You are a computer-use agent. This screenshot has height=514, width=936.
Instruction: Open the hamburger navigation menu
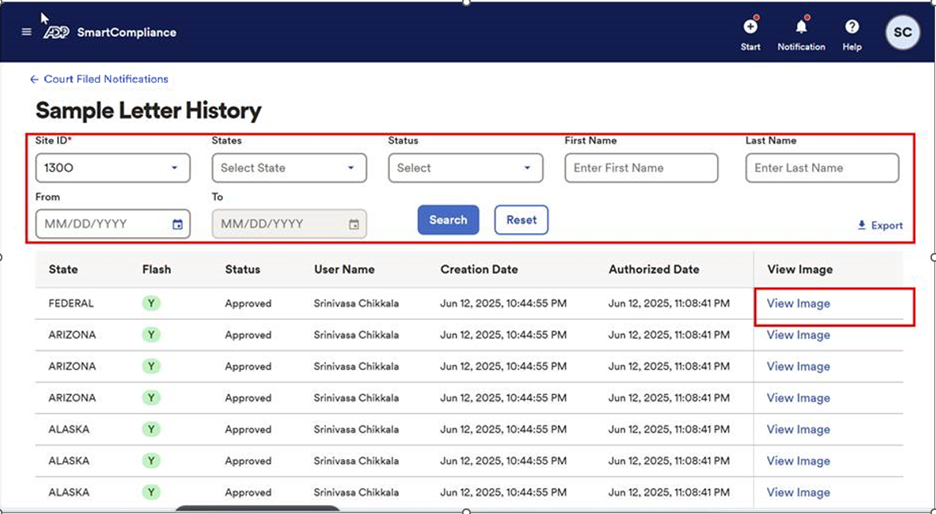pos(27,32)
